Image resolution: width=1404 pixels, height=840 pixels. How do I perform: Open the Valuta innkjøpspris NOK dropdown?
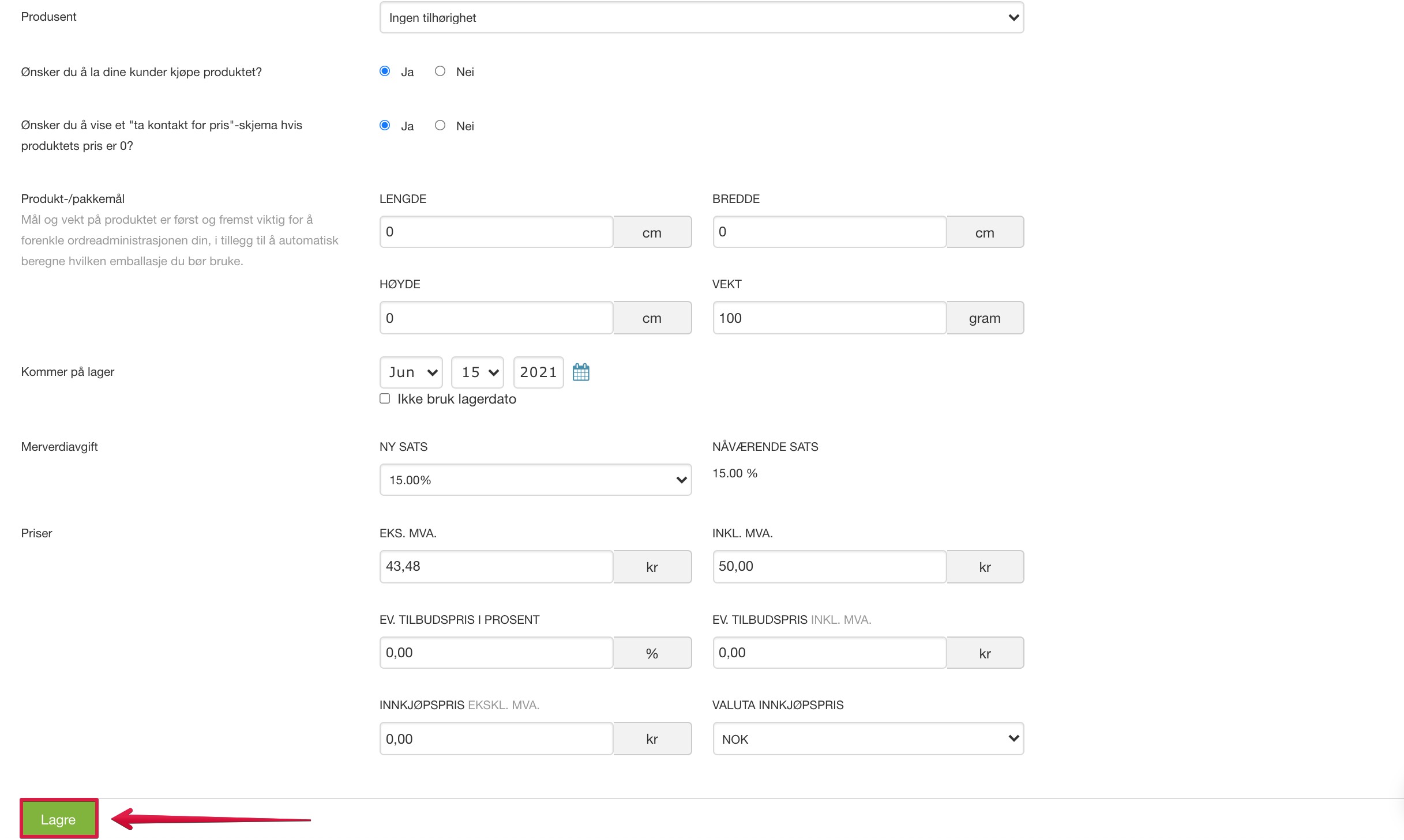point(868,739)
